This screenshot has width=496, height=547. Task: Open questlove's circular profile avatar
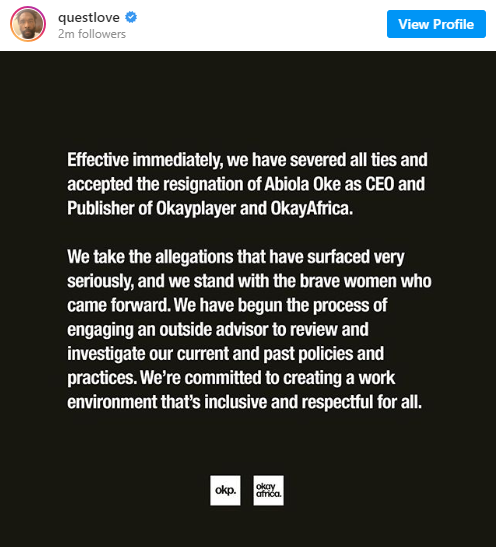(x=28, y=24)
